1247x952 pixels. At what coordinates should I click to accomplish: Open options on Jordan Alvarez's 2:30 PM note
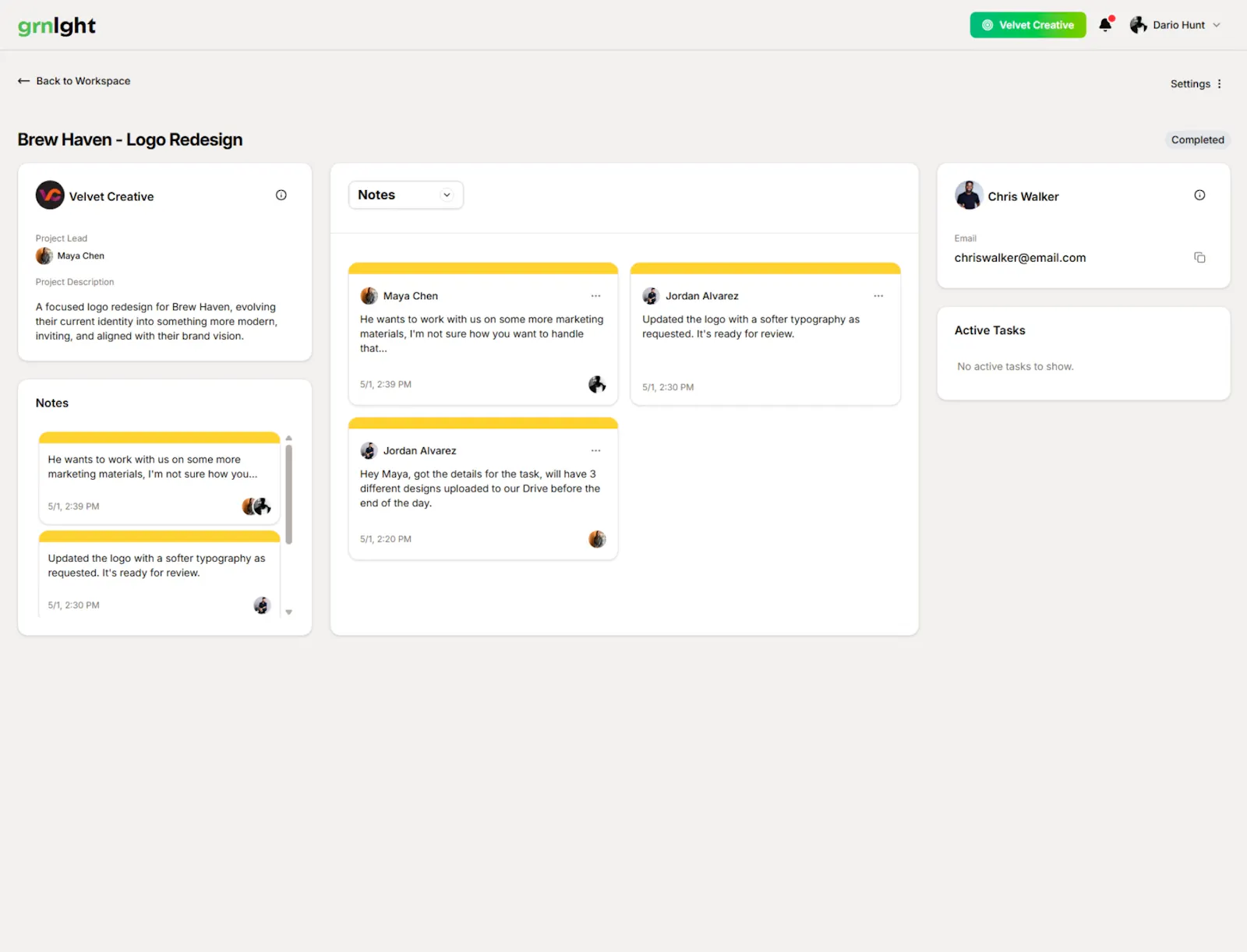(878, 296)
